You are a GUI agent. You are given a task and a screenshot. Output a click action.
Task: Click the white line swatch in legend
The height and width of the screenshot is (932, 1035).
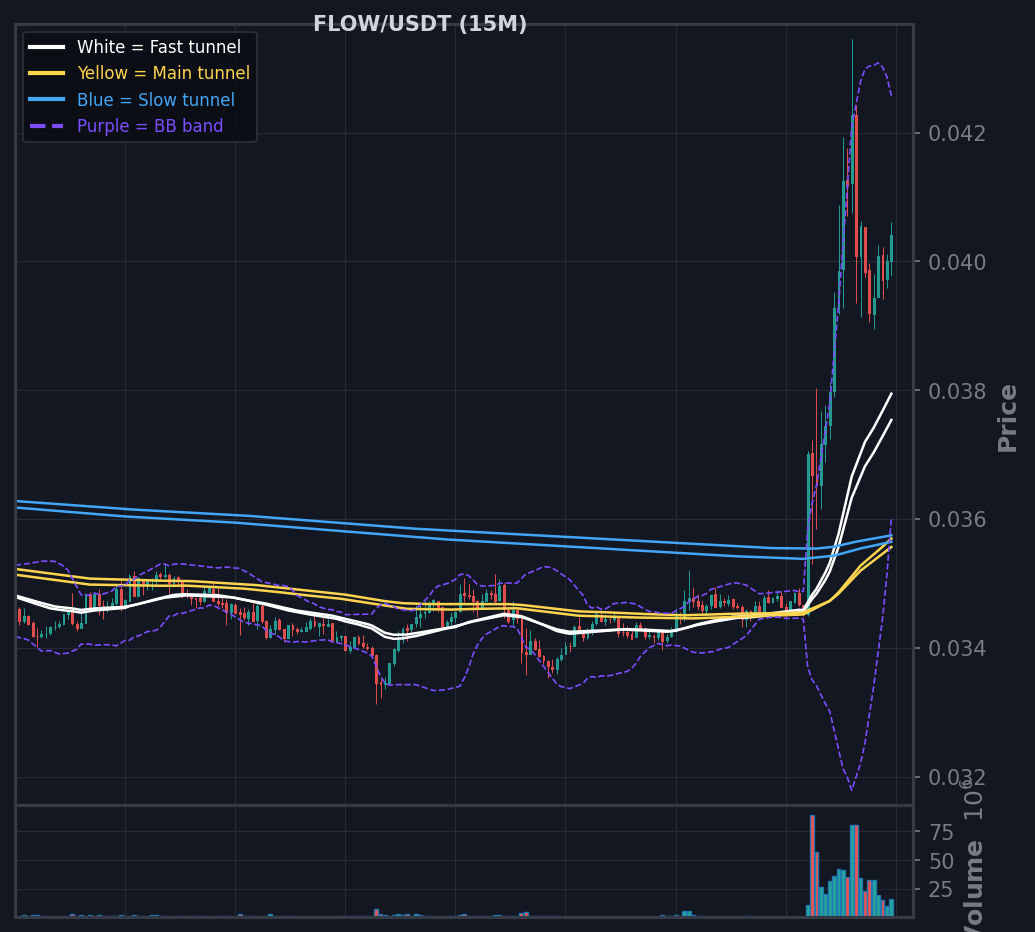point(46,47)
